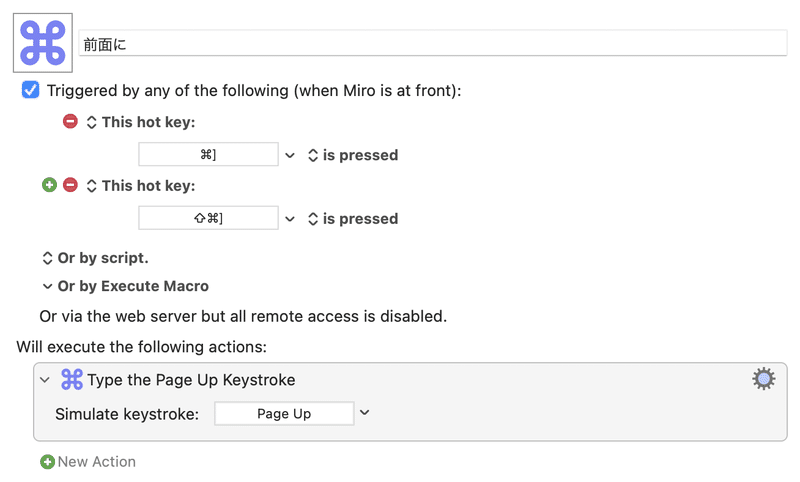Change the first 'This hot key' trigger type
This screenshot has width=800, height=482.
141,122
